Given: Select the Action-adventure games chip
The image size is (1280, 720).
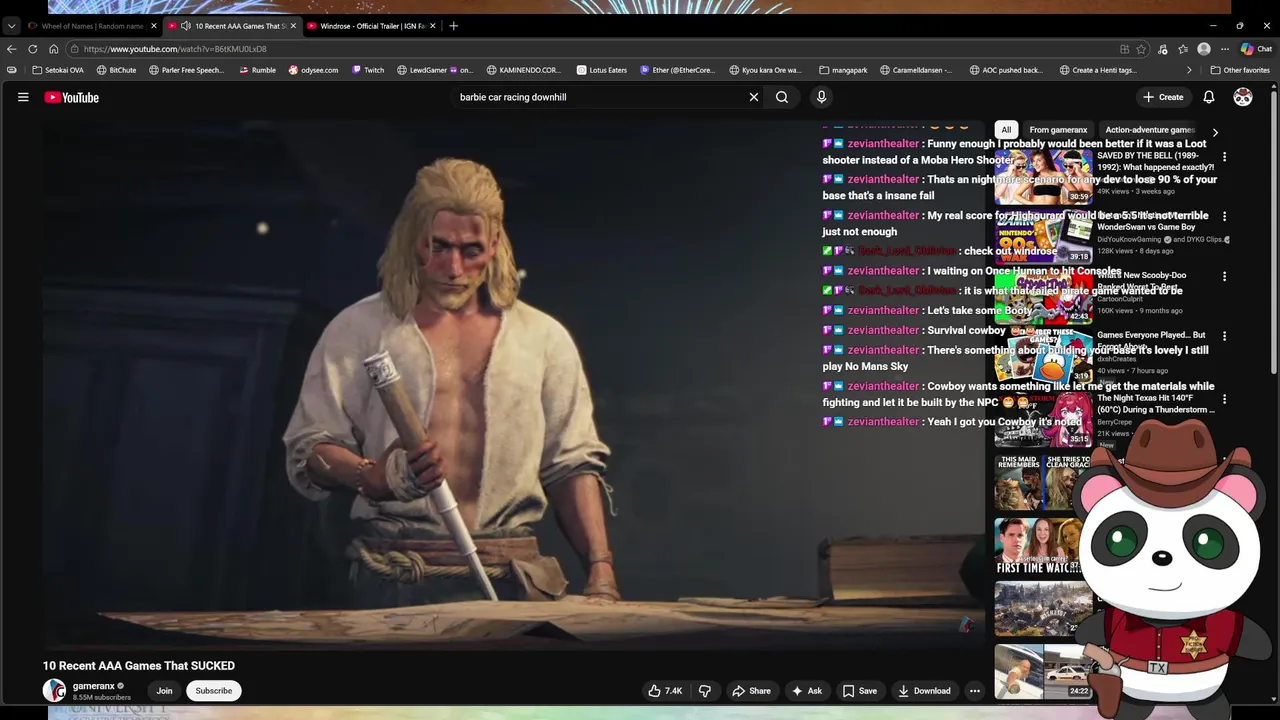Looking at the screenshot, I should 1150,130.
